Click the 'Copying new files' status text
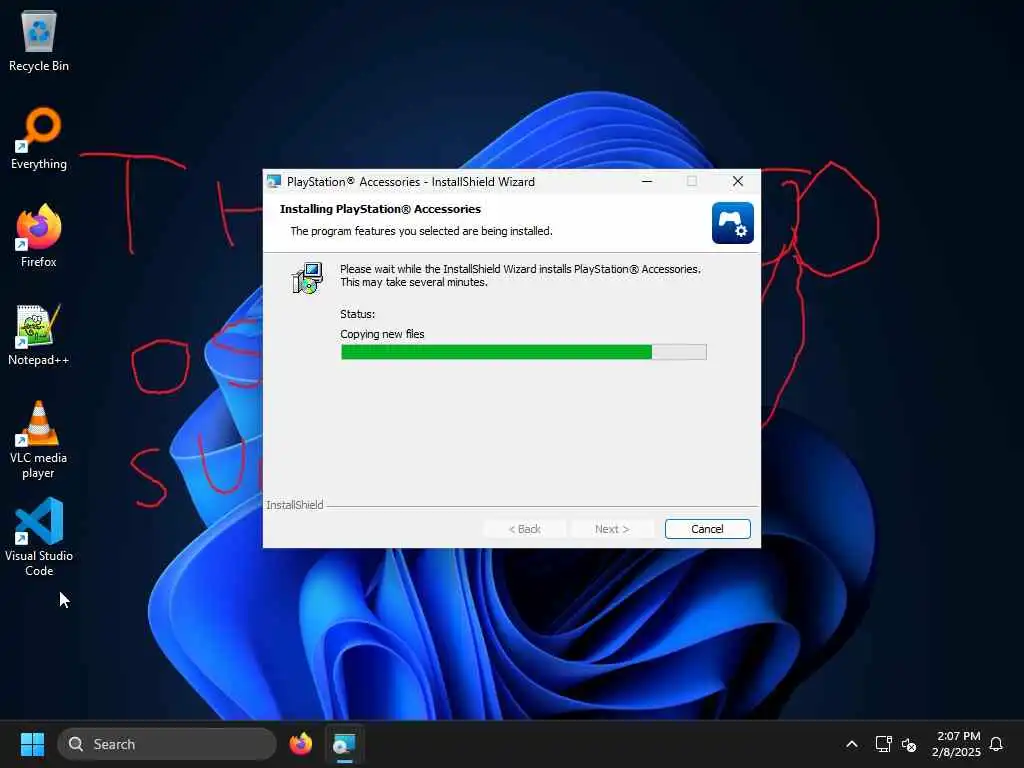The image size is (1024, 768). (x=382, y=334)
